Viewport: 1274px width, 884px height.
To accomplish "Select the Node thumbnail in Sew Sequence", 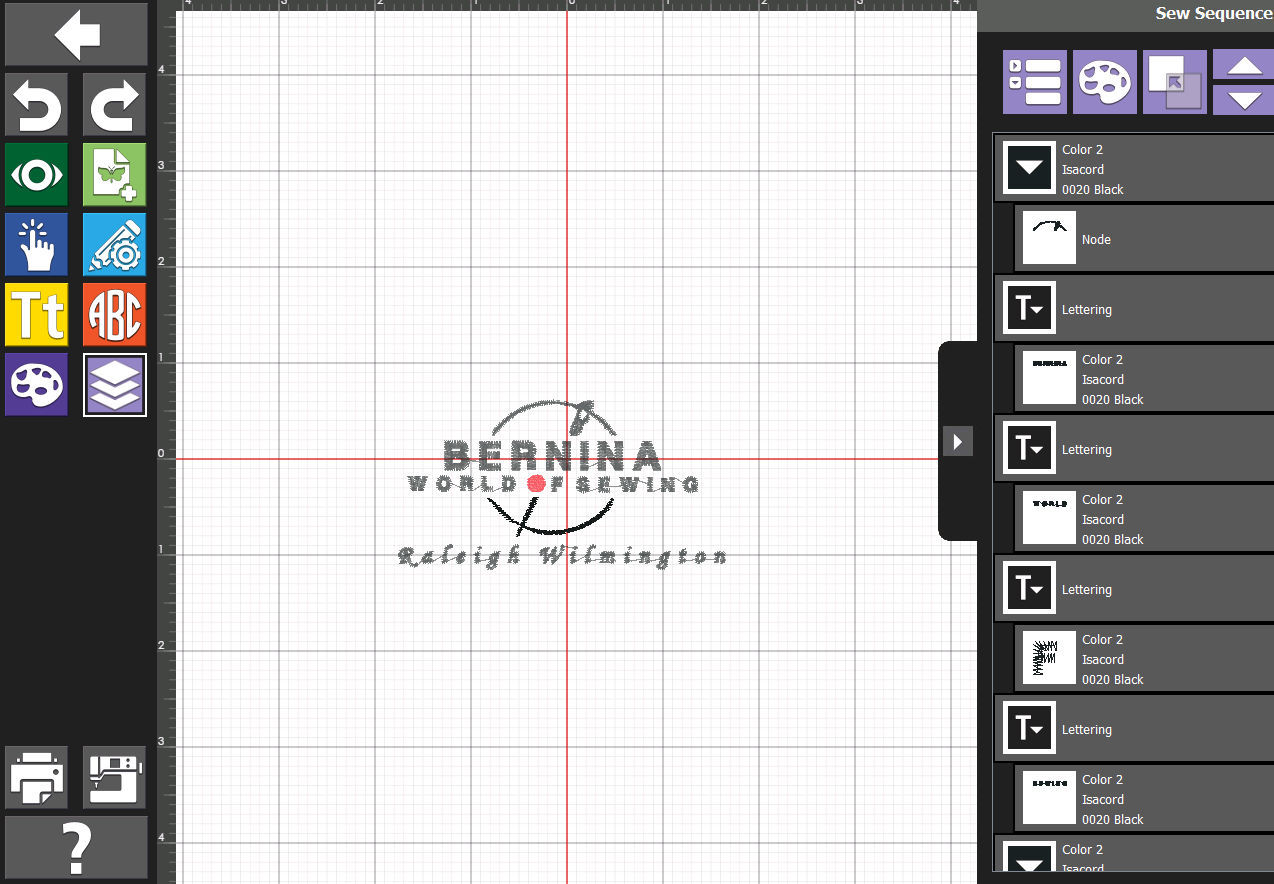I will [1049, 239].
